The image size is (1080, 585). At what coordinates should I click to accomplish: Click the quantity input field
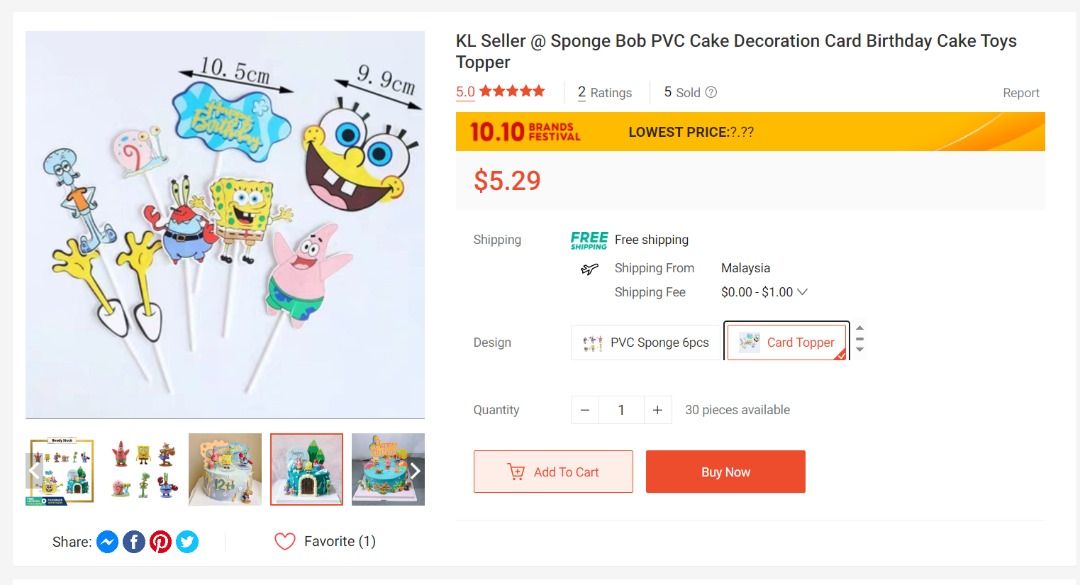(621, 409)
